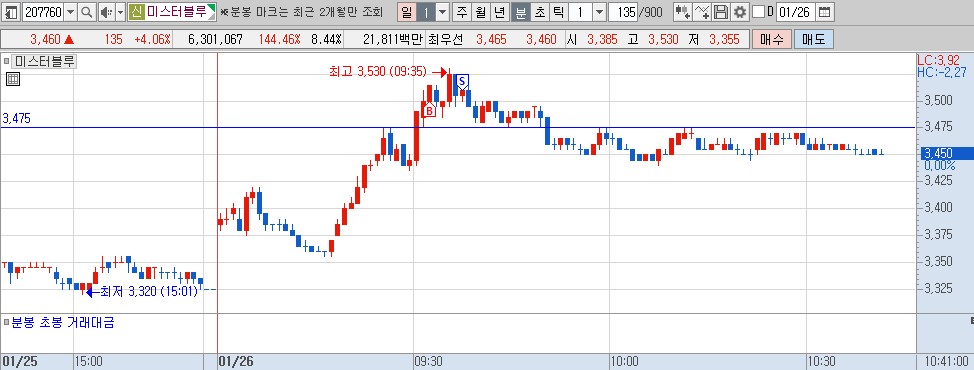974x370 pixels.
Task: Select the 틱 (tick) chart period
Action: click(x=558, y=11)
